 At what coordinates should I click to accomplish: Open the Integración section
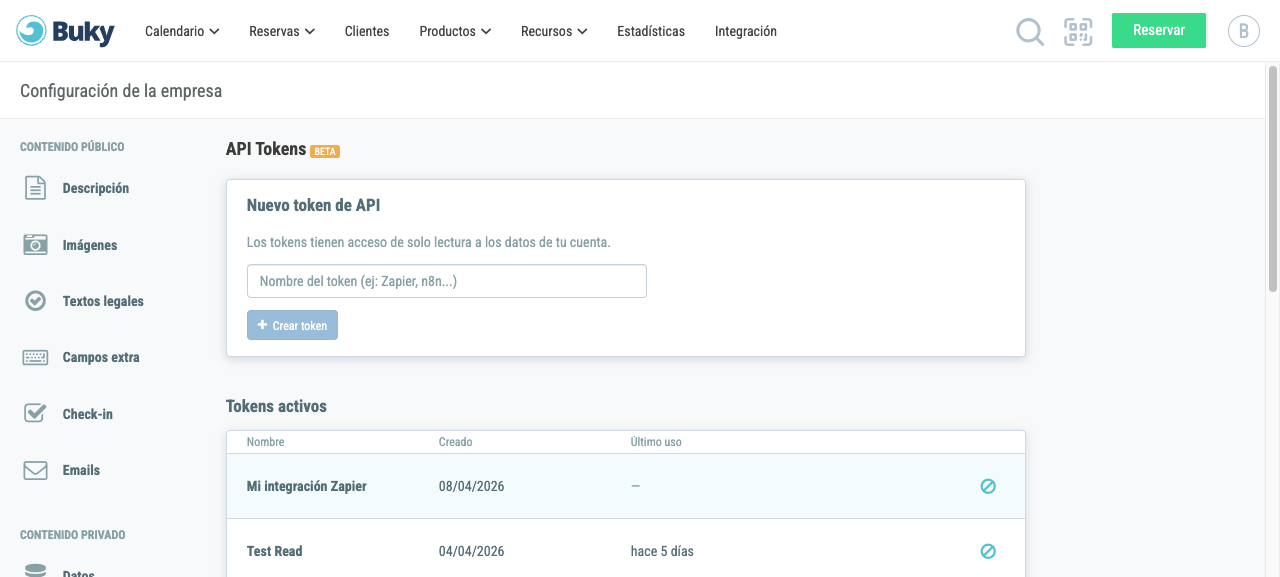coord(746,31)
